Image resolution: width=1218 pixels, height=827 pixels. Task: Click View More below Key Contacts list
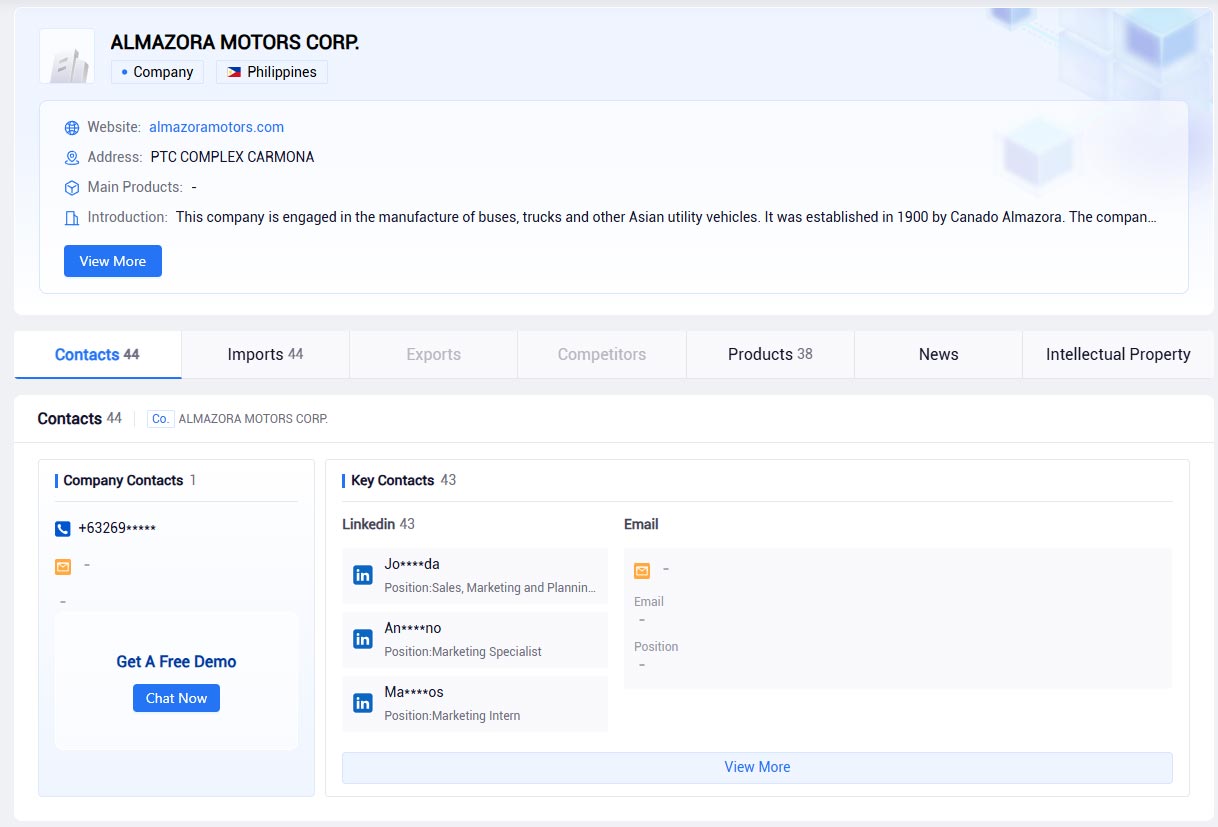click(757, 768)
